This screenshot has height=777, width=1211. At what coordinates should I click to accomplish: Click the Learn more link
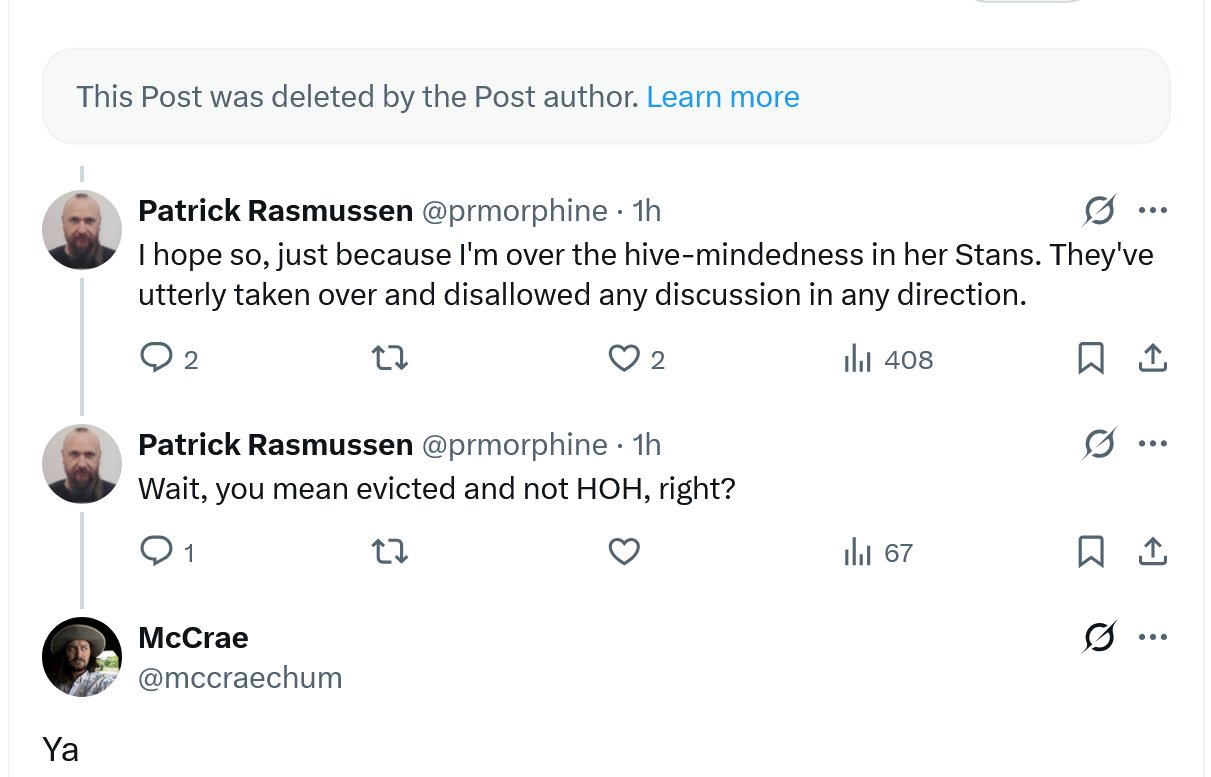tap(723, 97)
